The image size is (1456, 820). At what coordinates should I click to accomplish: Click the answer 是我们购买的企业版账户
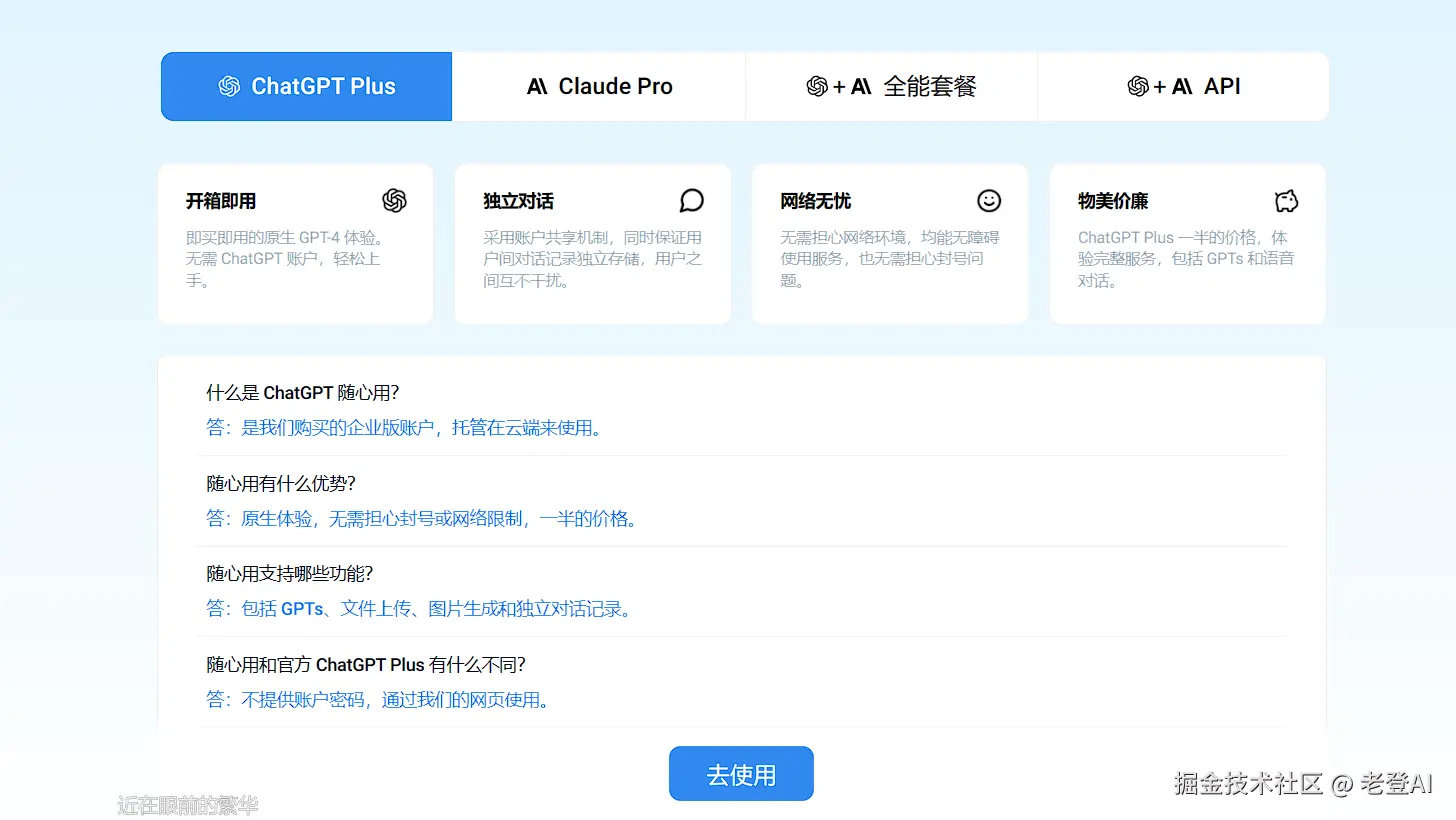406,428
